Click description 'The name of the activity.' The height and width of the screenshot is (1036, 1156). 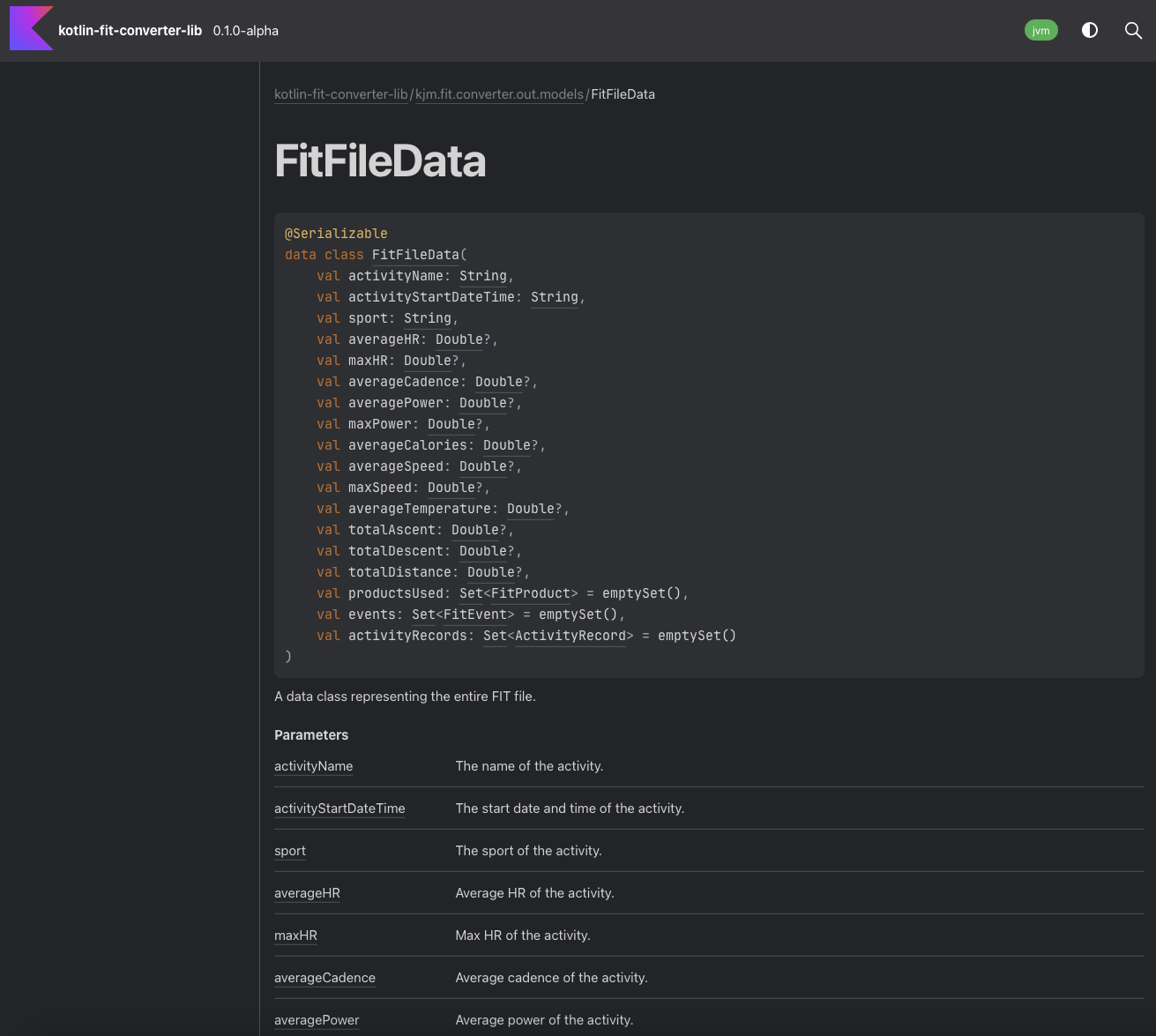(x=529, y=766)
